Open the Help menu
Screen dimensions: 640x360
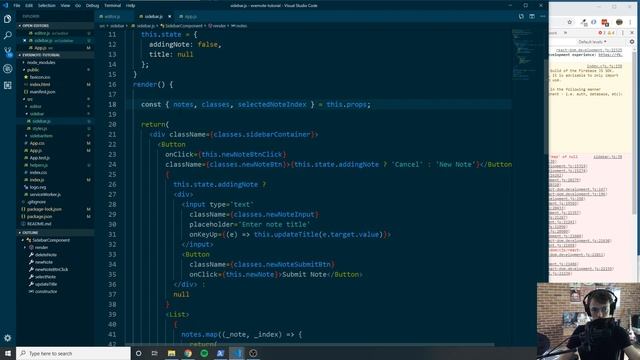click(x=131, y=5)
